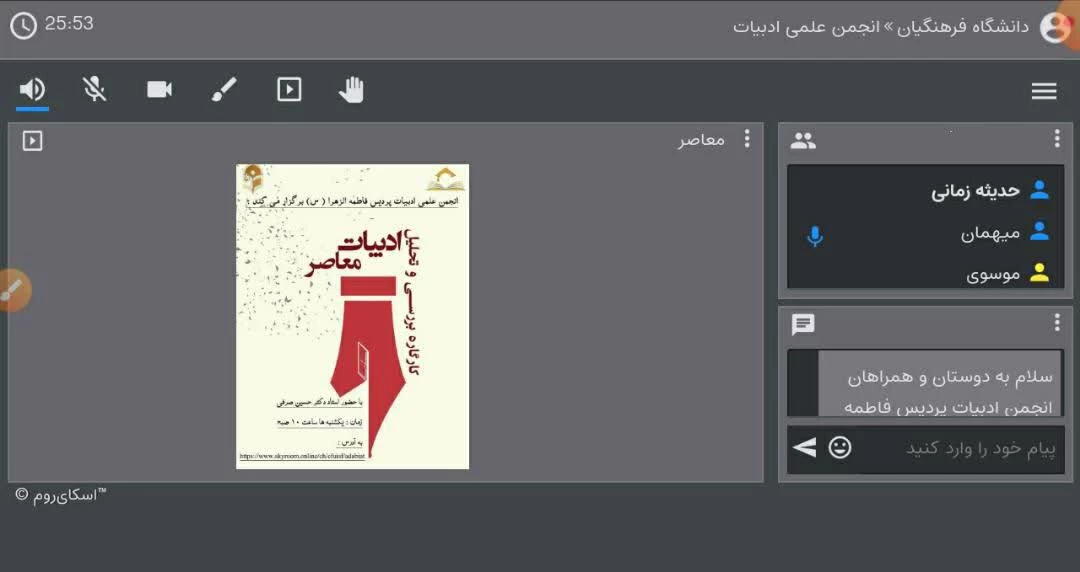
Task: Select participant حدیثه زمانی
Action: click(x=975, y=191)
